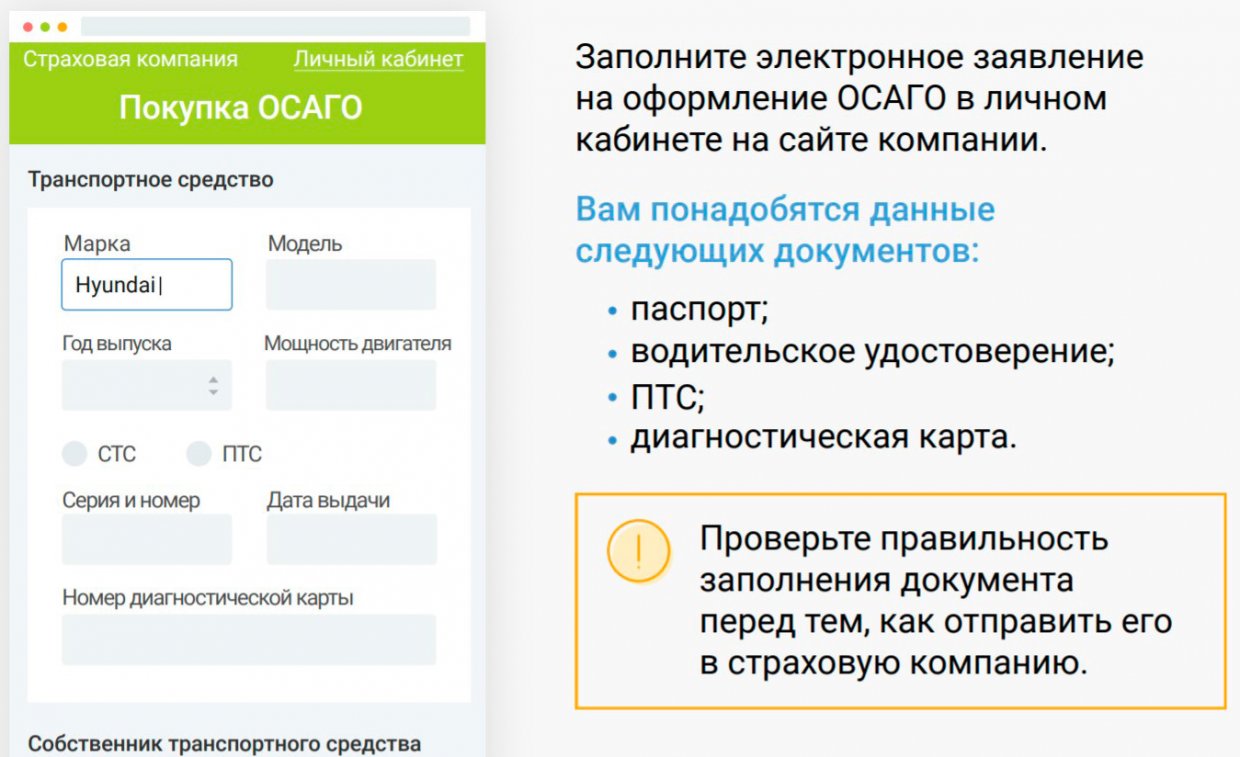The width and height of the screenshot is (1240, 757).
Task: Click the green browser window dot
Action: coord(45,27)
